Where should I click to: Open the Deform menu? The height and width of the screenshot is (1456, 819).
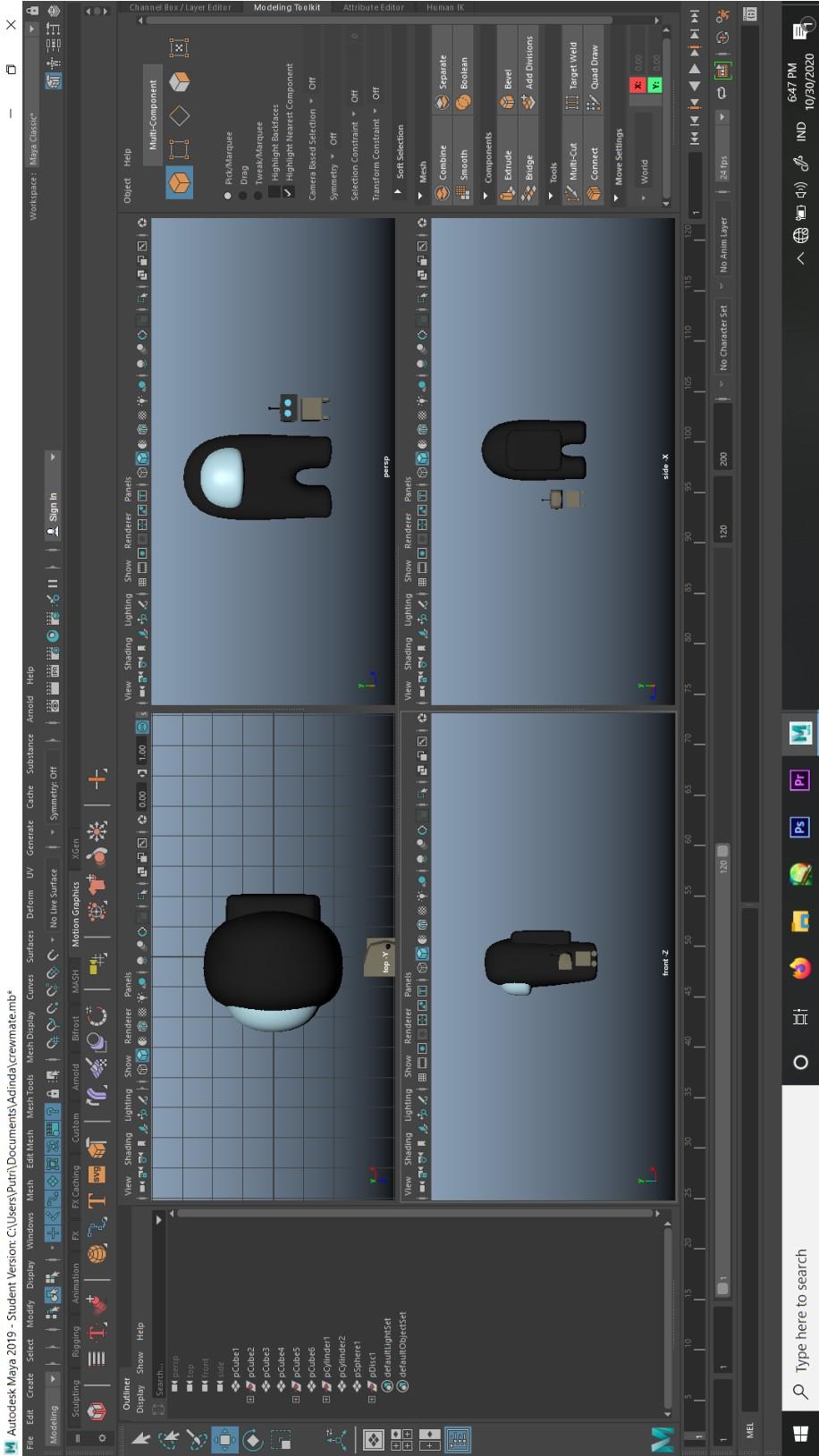30,905
